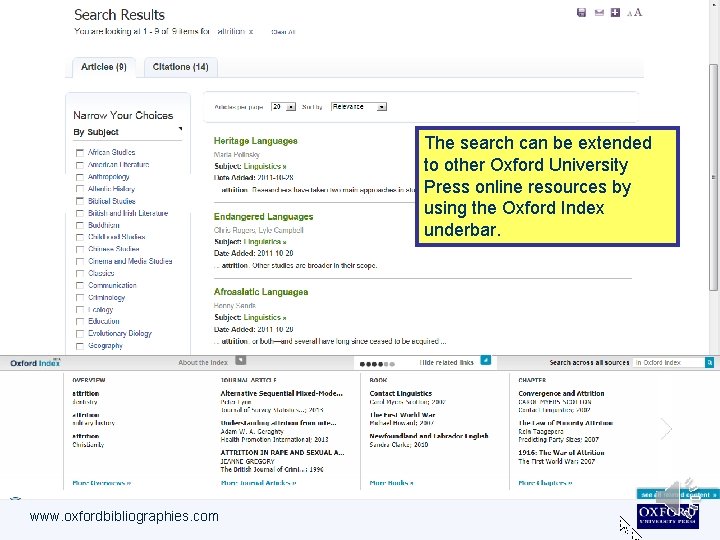
Task: Open ATTRITION IN RAPE AND SEXUAL A... article
Action: [x=282, y=453]
